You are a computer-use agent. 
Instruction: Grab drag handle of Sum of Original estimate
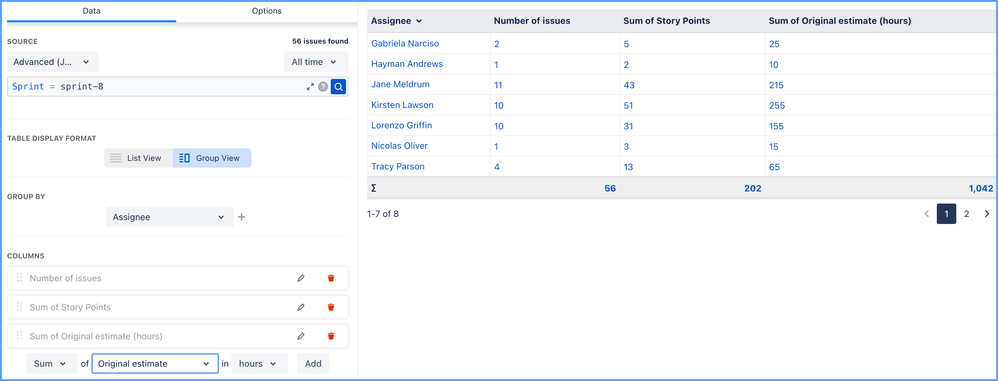coord(19,336)
